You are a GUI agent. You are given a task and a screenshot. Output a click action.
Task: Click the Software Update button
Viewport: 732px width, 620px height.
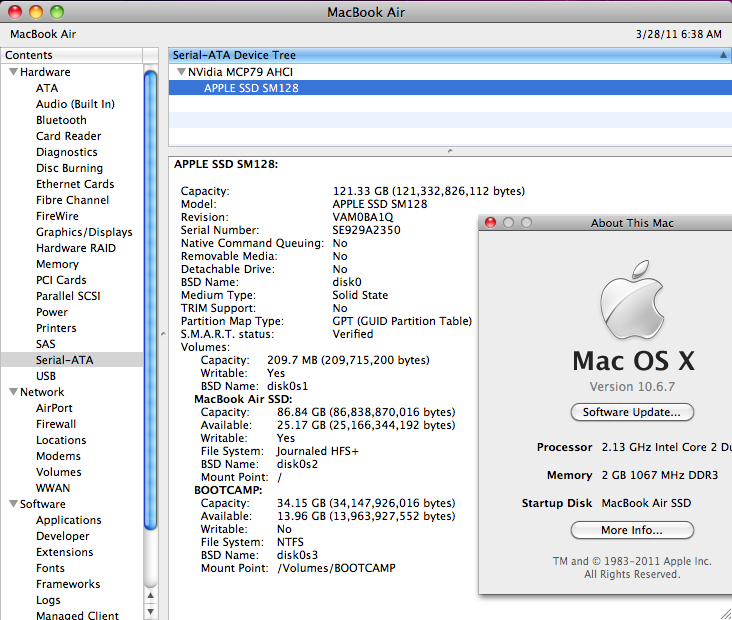(x=632, y=412)
